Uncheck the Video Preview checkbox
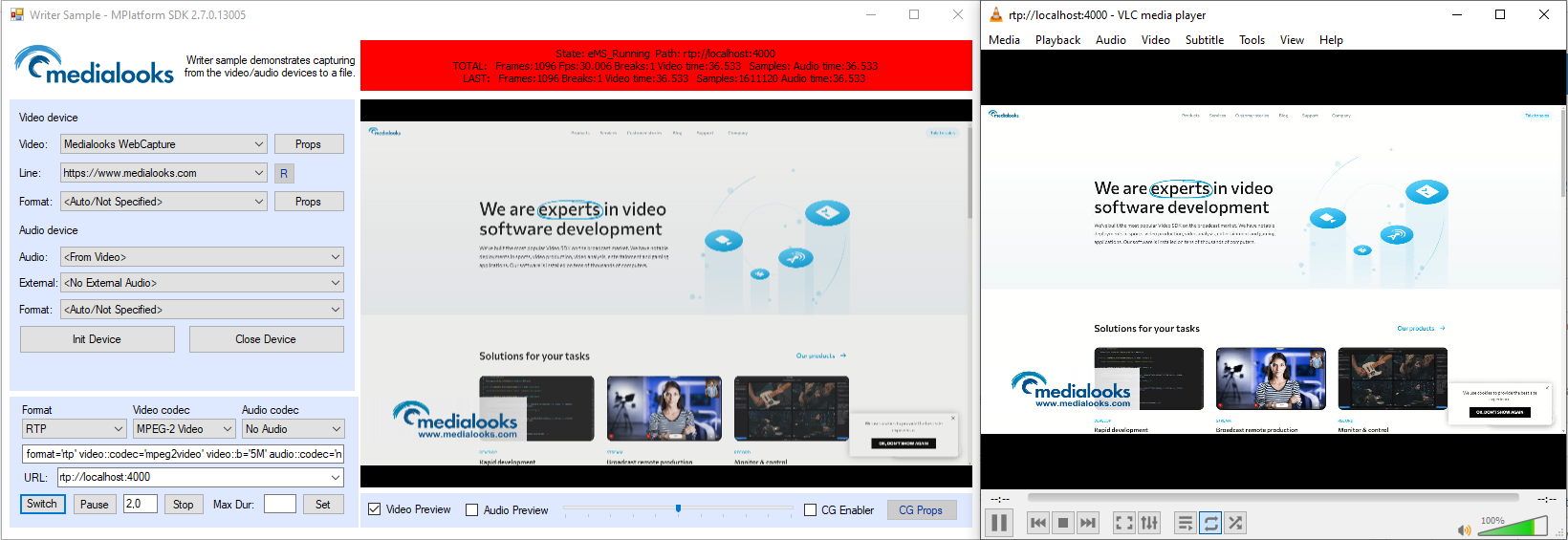This screenshot has width=1568, height=540. (375, 510)
